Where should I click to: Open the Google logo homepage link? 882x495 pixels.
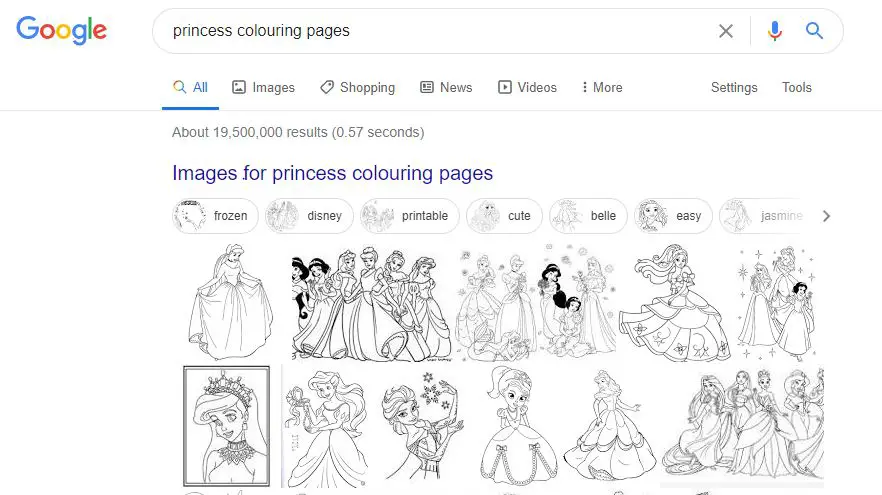coord(61,30)
